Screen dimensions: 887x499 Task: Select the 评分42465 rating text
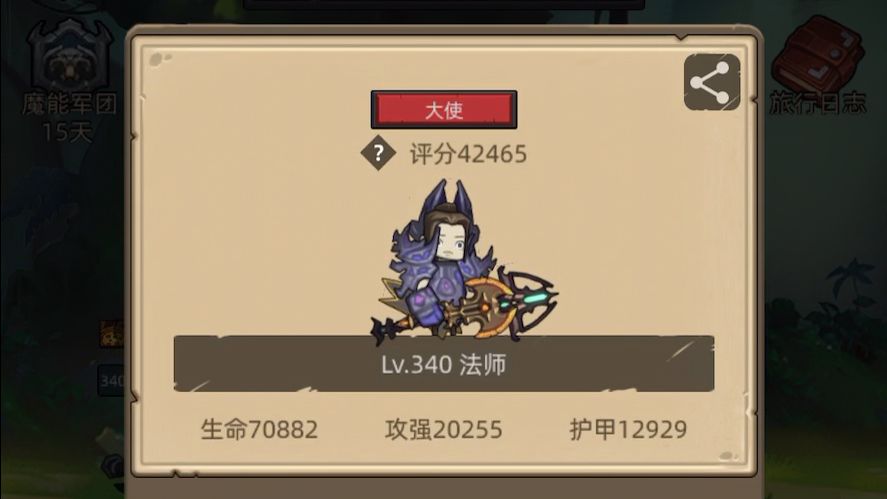click(468, 154)
